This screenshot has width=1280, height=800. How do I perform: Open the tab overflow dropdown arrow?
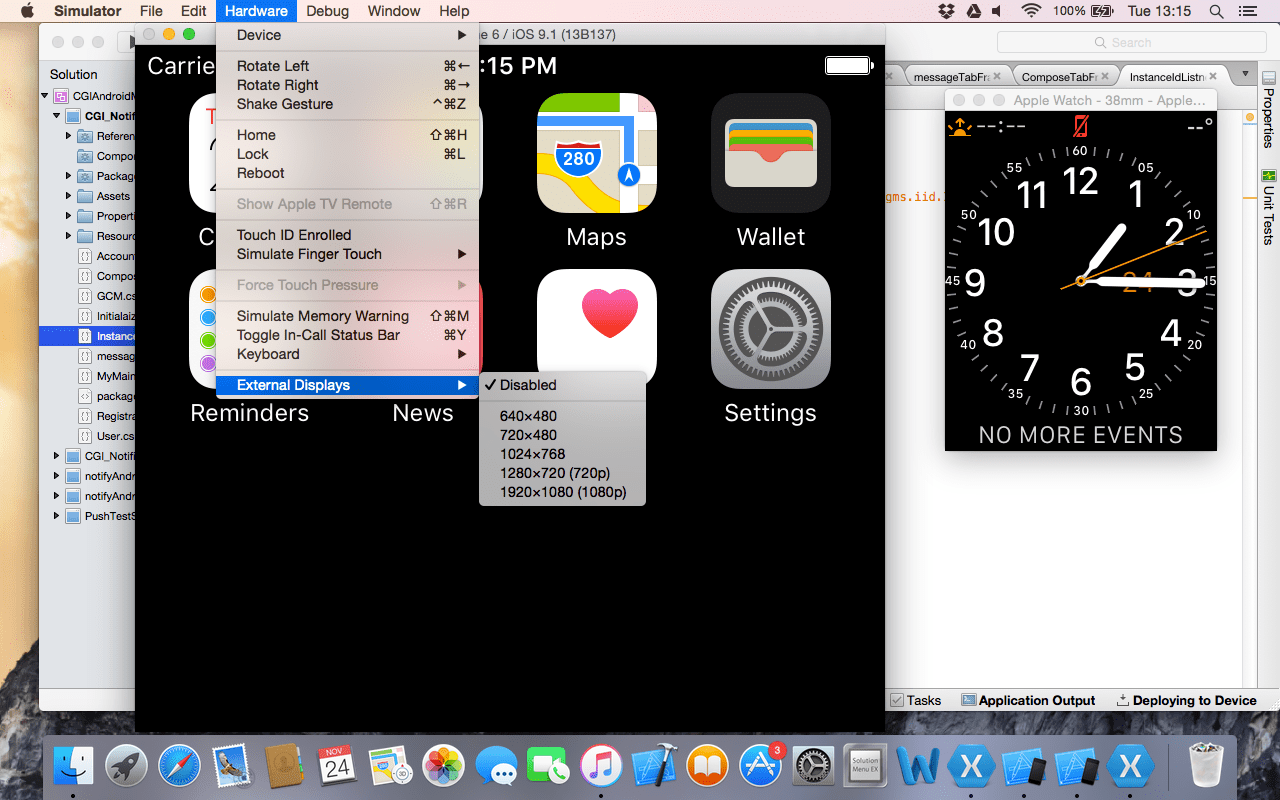coord(1245,75)
